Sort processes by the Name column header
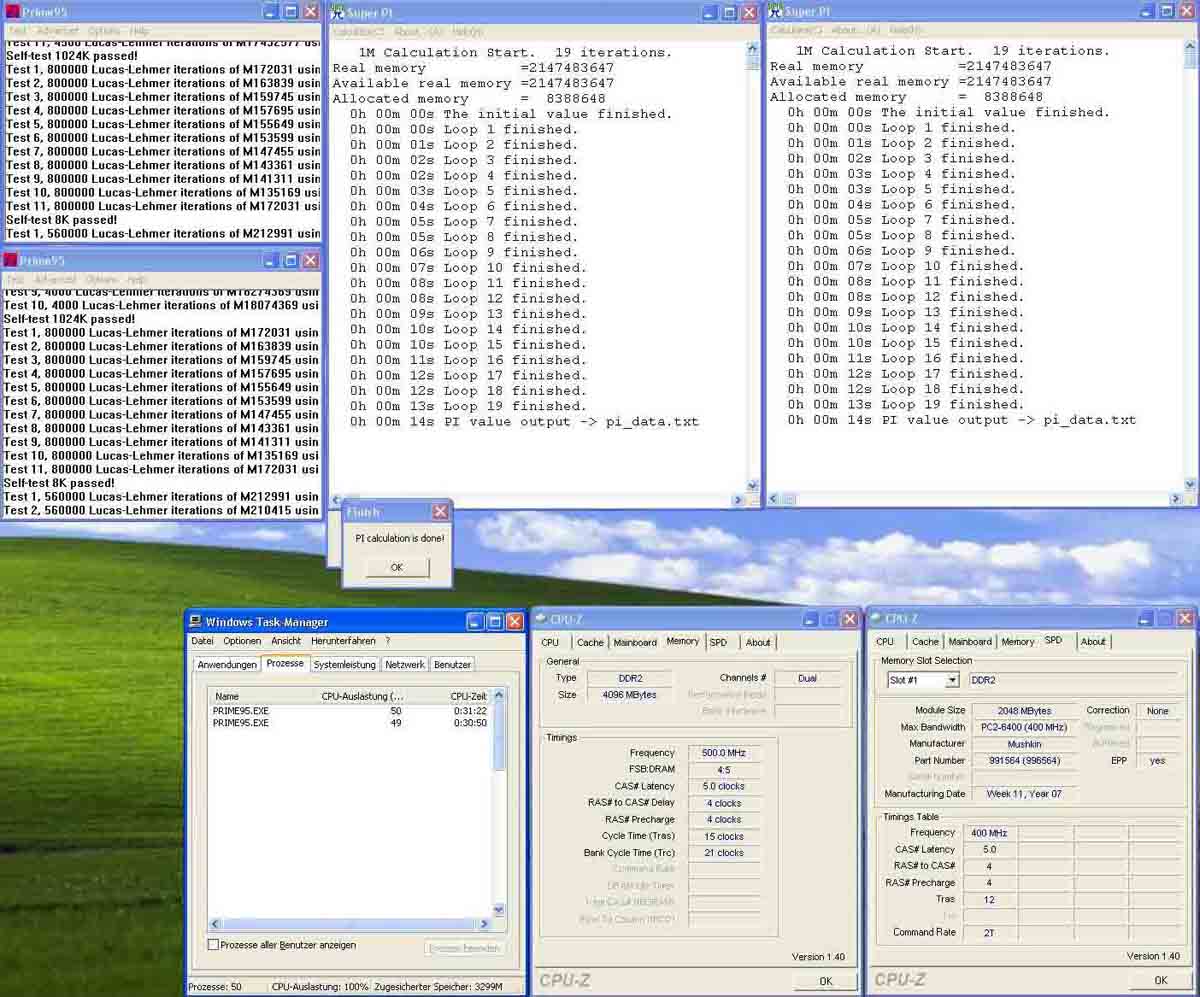Image resolution: width=1200 pixels, height=997 pixels. (262, 696)
